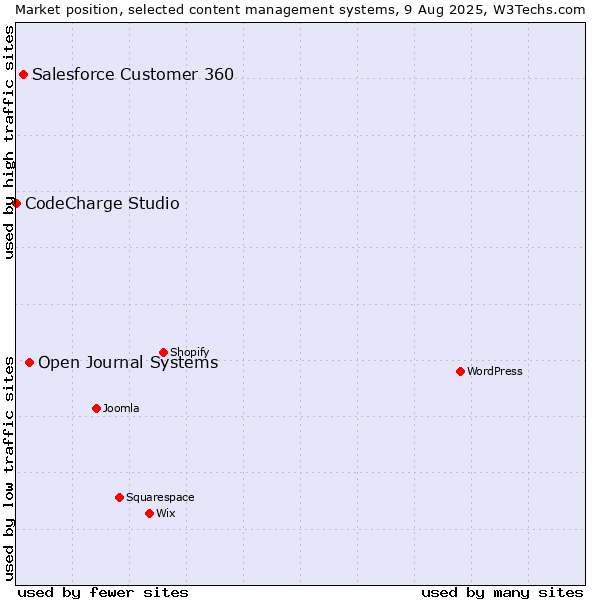Click the Wix data point marker
This screenshot has height=600, width=600.
click(150, 513)
